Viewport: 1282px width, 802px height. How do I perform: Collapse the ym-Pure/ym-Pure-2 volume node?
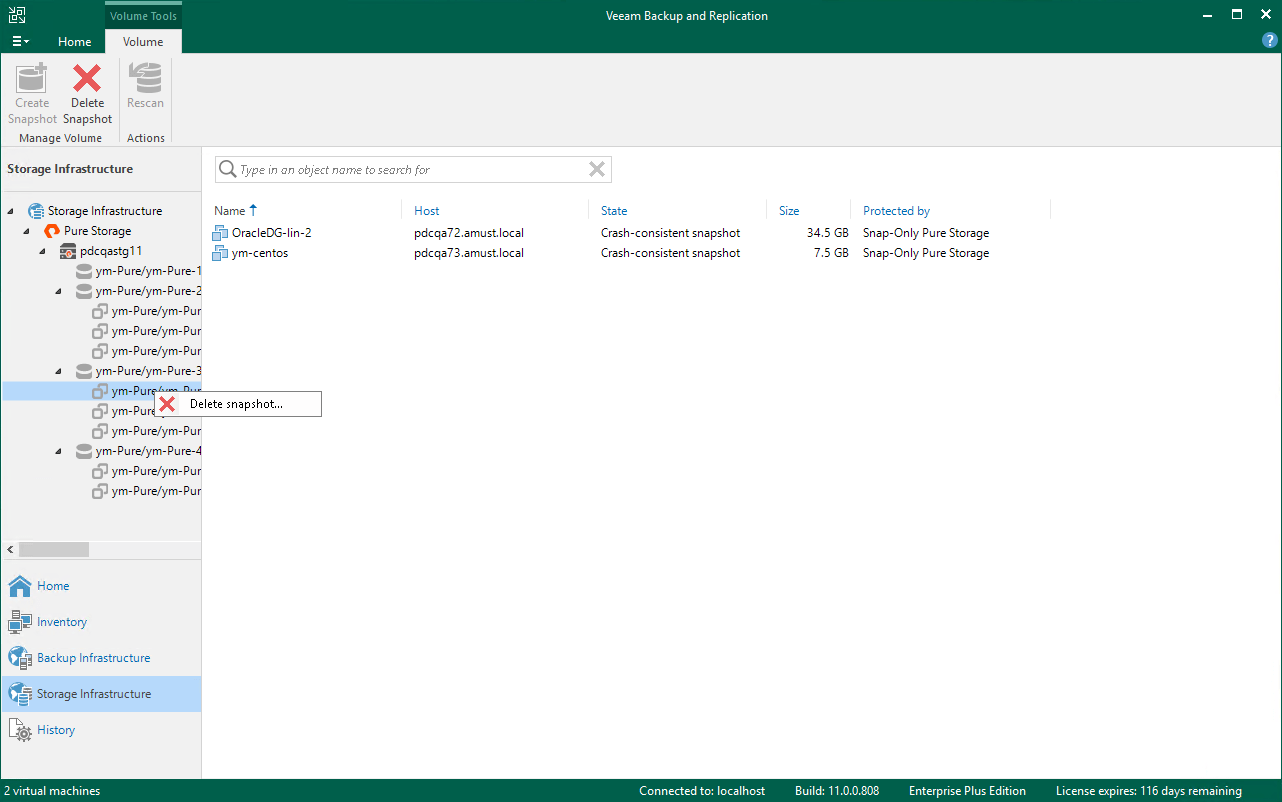click(56, 290)
